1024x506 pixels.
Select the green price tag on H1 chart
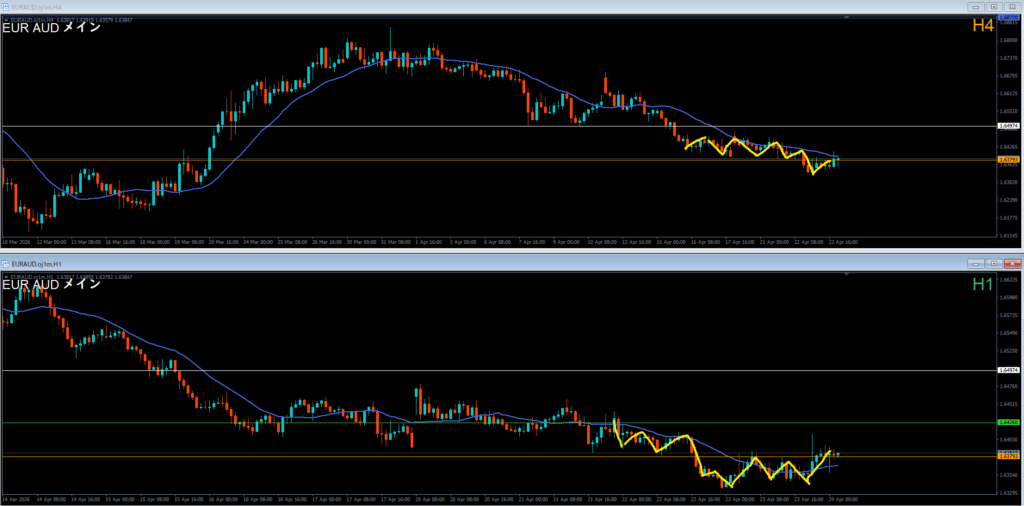pyautogui.click(x=1008, y=423)
